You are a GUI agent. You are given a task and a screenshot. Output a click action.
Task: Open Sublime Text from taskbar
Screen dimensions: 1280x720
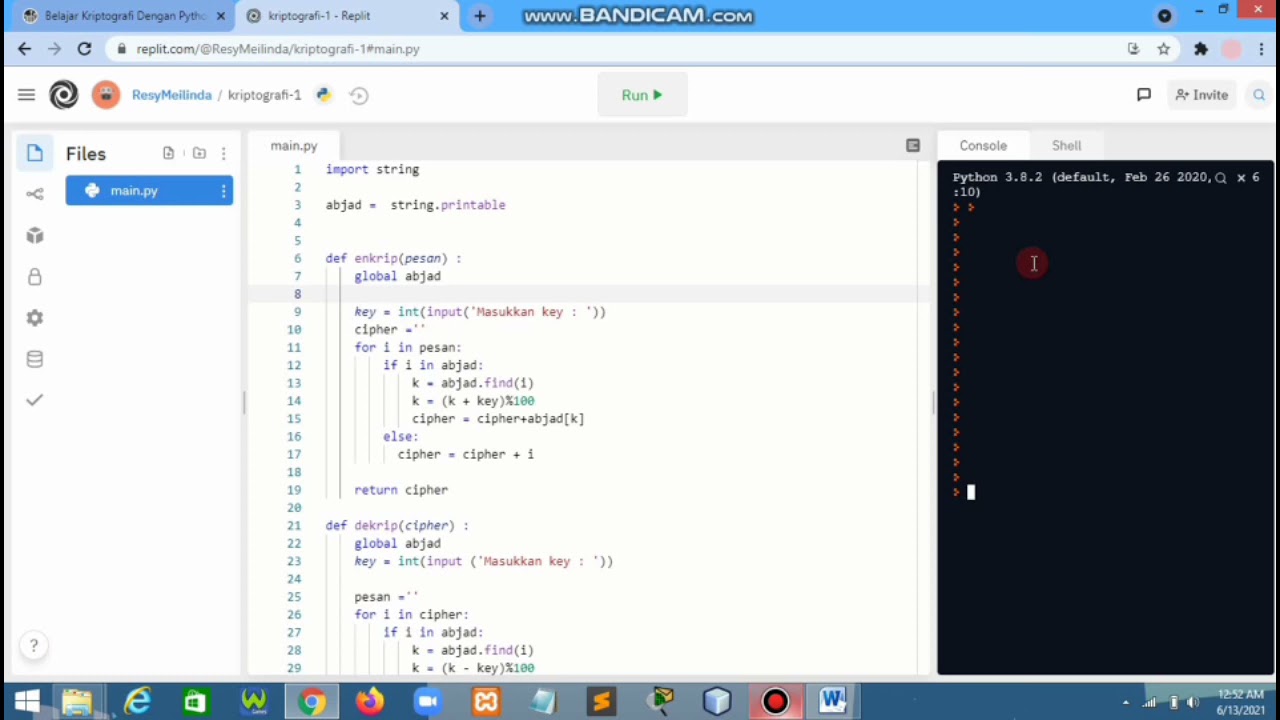click(x=602, y=702)
